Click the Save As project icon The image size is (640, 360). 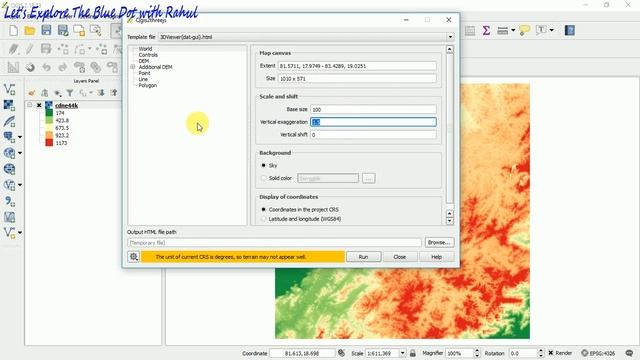click(63, 31)
